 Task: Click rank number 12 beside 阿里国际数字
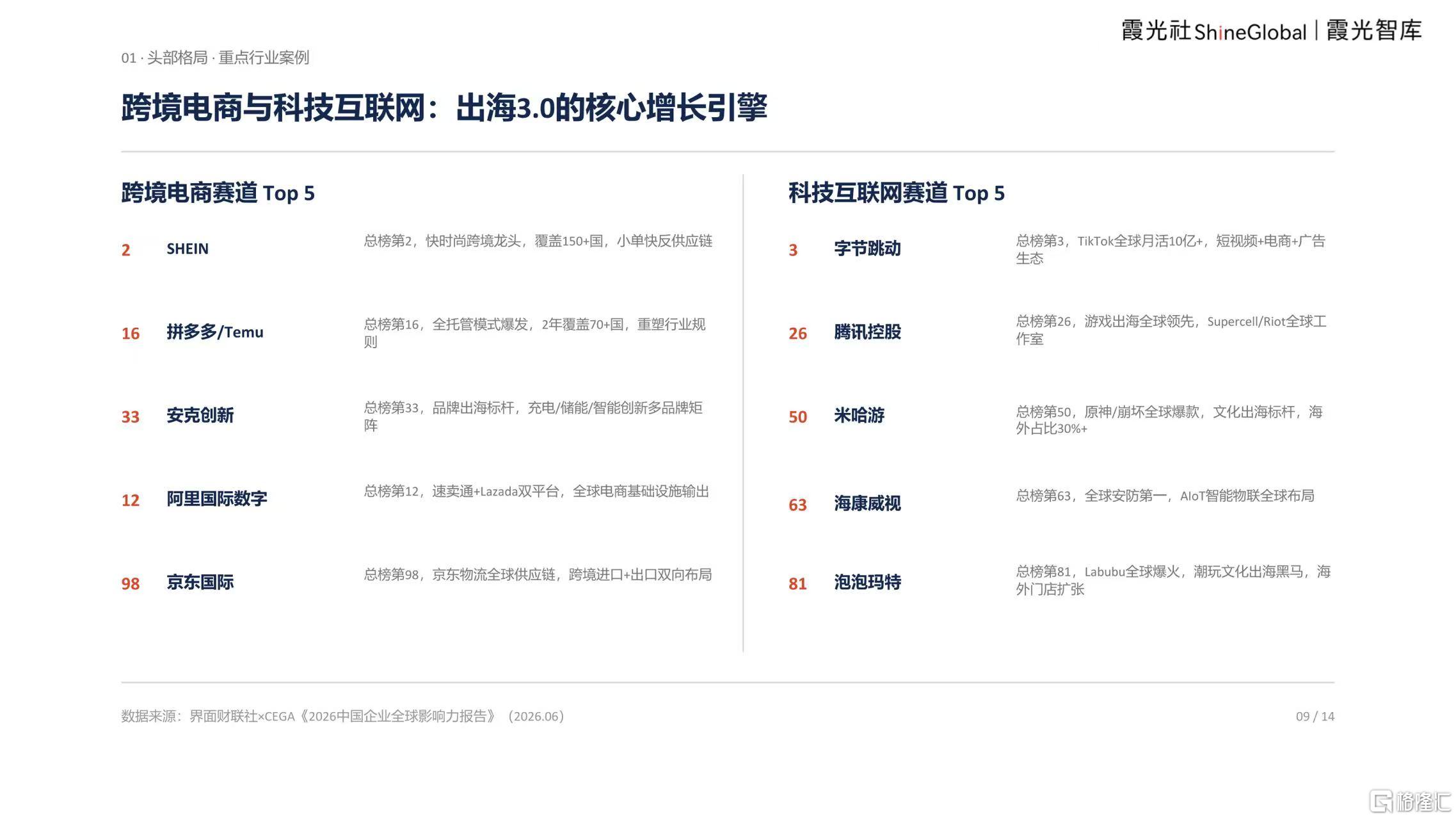[131, 499]
